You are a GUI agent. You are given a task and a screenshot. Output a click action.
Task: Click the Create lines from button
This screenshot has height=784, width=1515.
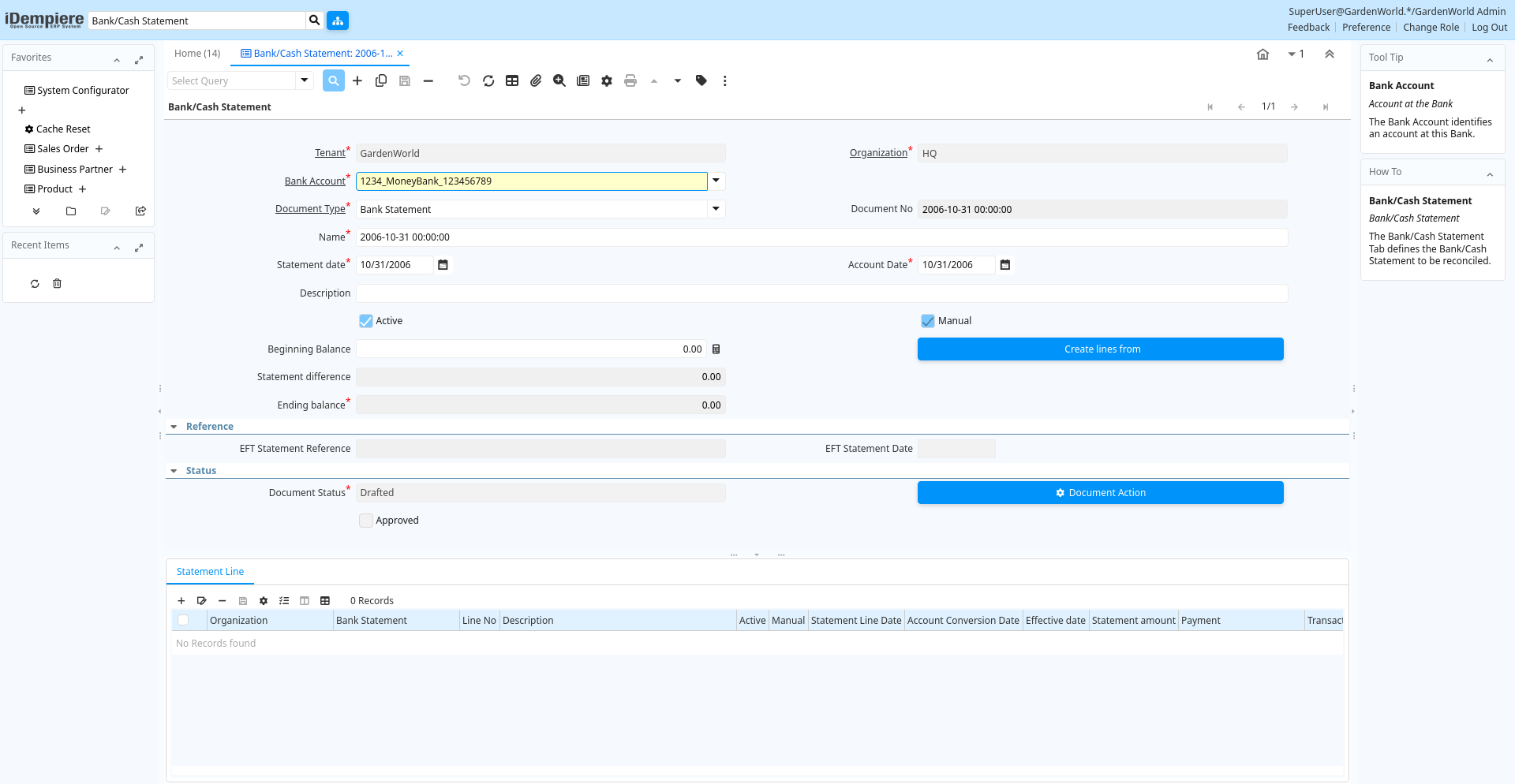(x=1100, y=349)
